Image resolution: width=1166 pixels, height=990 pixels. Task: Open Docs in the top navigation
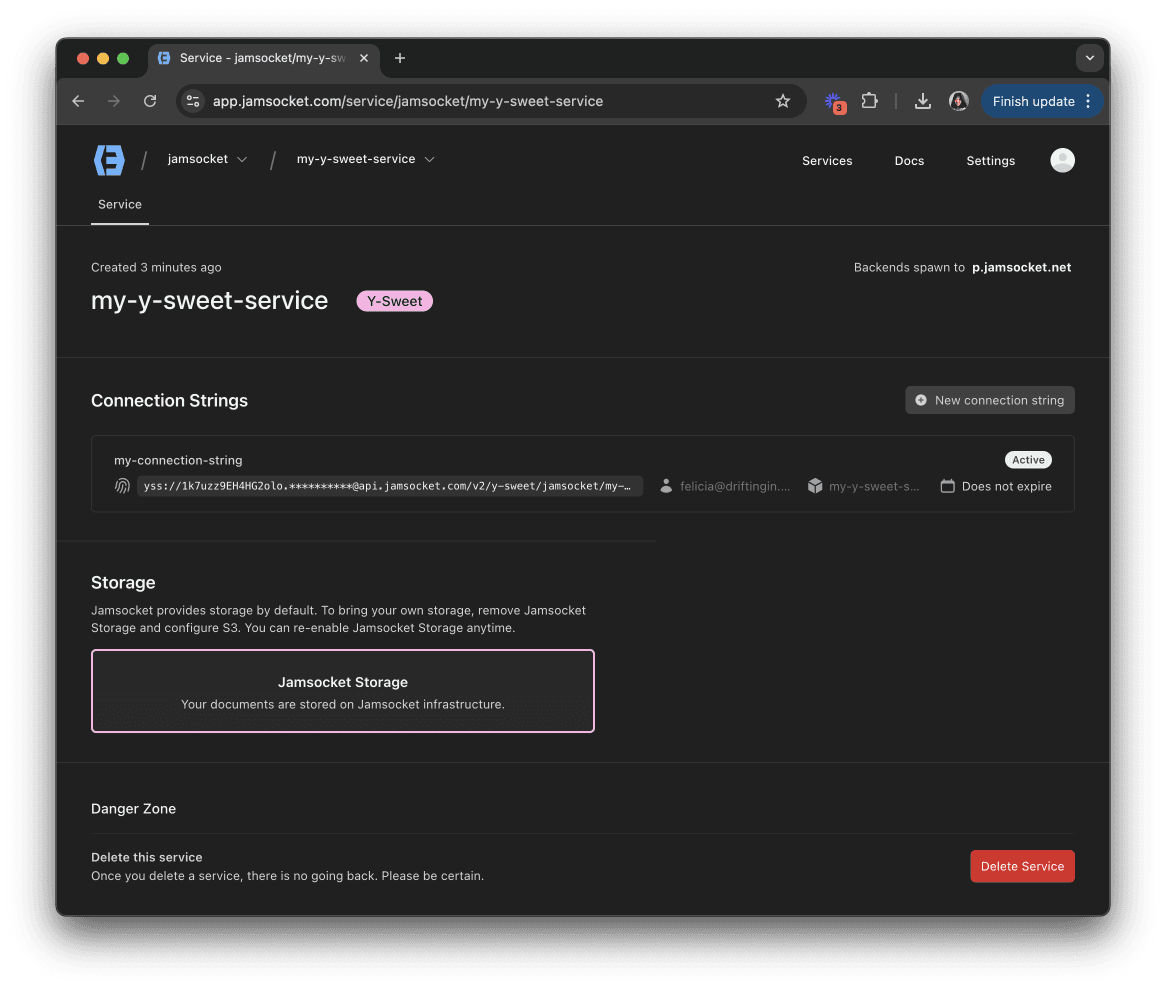pyautogui.click(x=909, y=161)
